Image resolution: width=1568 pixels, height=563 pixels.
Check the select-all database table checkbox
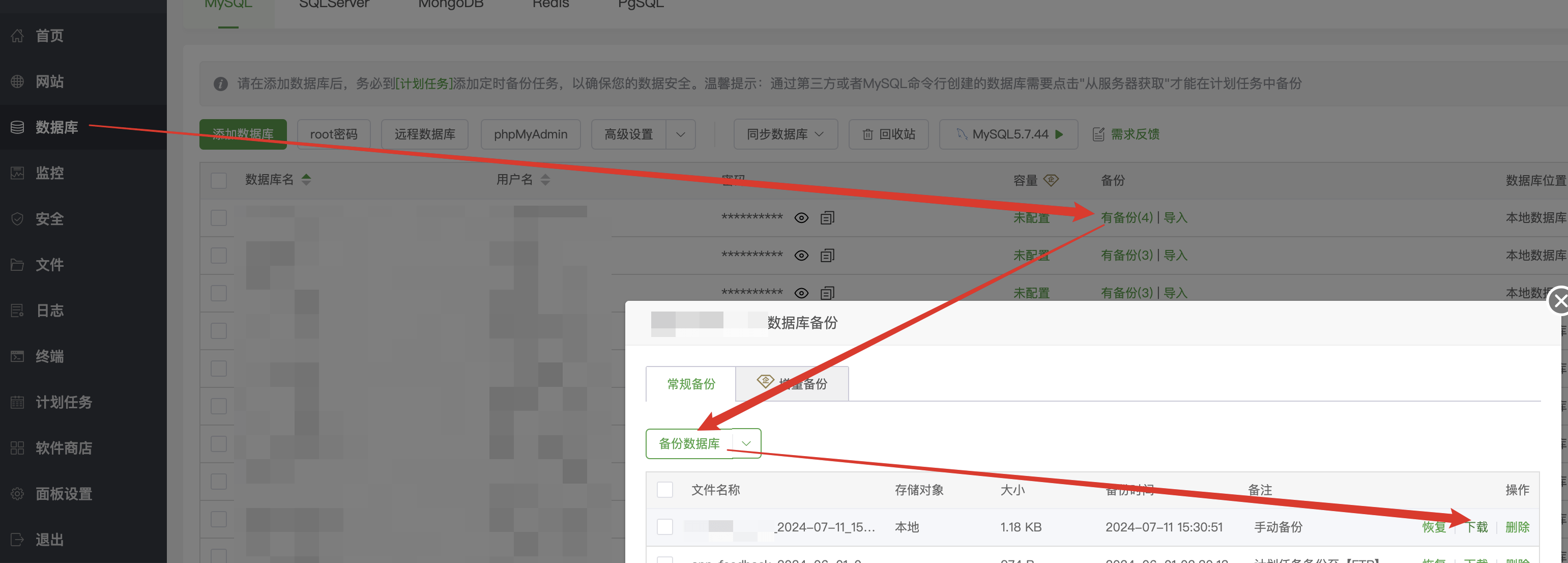219,180
